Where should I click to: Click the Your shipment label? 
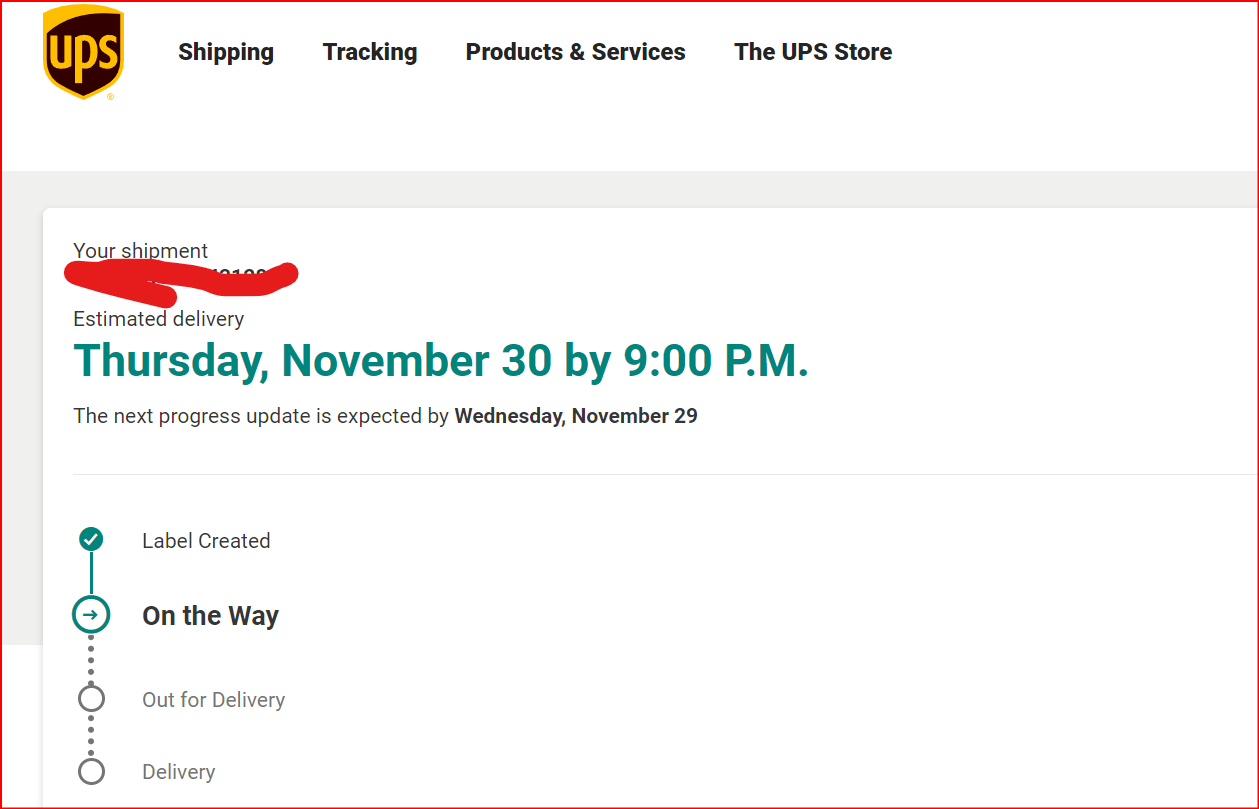tap(141, 250)
